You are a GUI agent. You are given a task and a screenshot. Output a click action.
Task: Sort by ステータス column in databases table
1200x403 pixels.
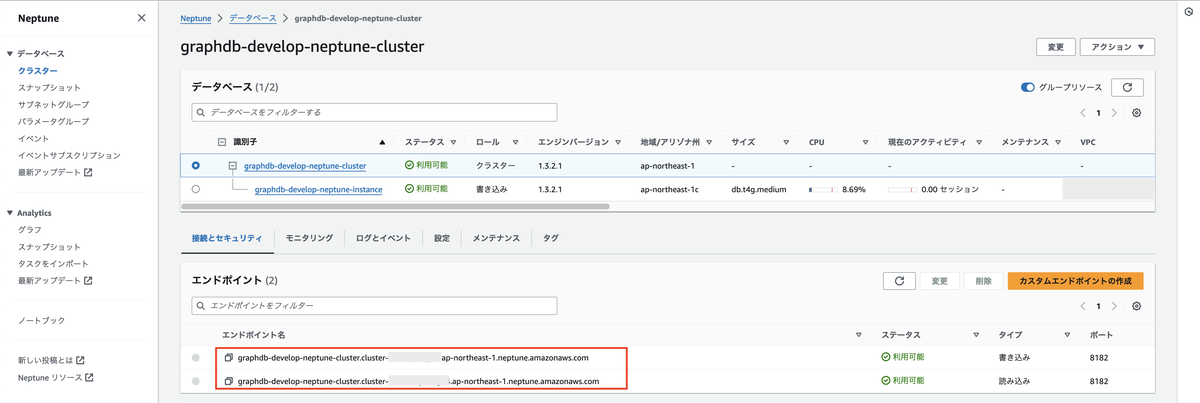(x=454, y=142)
